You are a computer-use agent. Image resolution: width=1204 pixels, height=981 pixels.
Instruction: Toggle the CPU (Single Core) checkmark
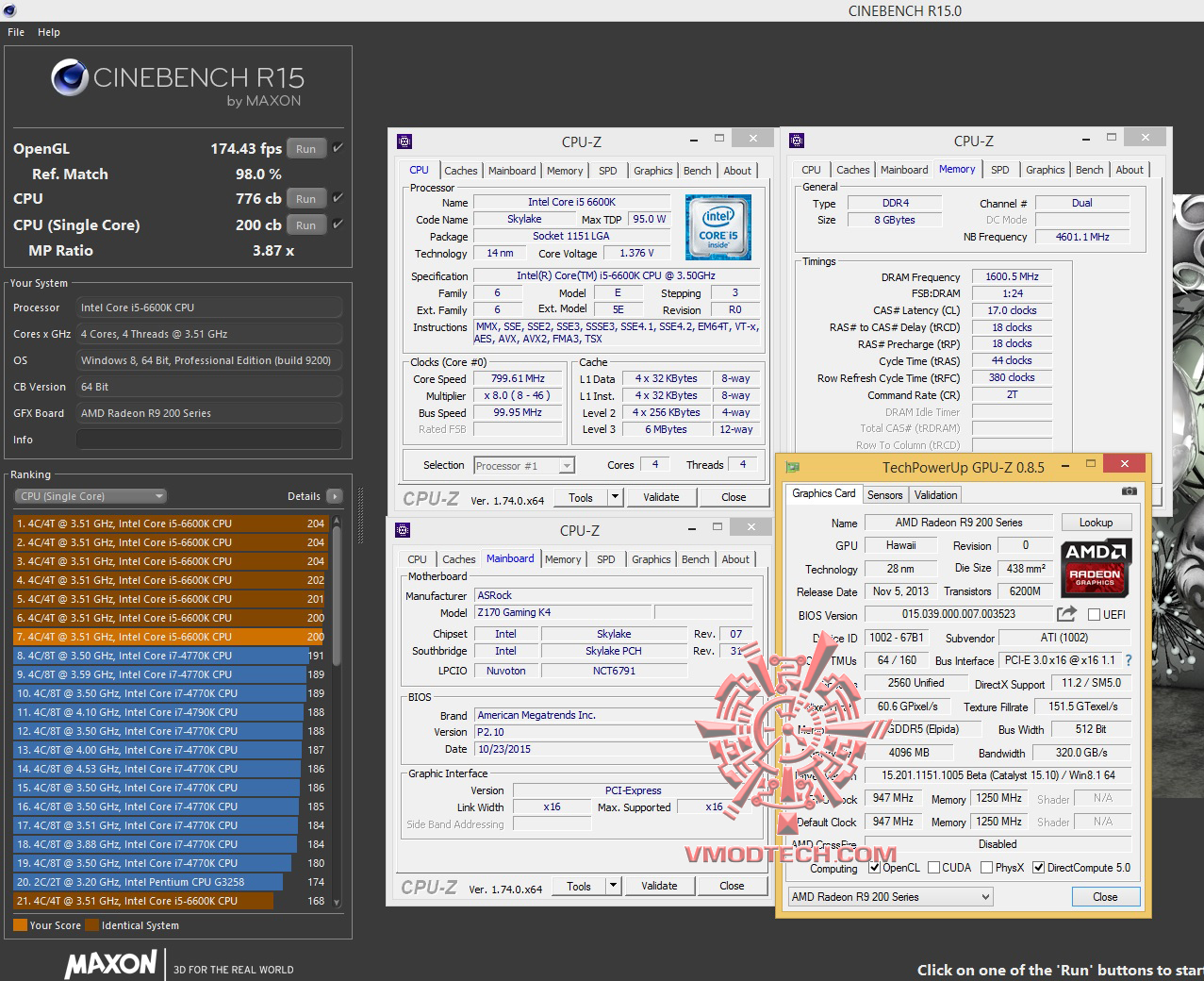coord(338,224)
